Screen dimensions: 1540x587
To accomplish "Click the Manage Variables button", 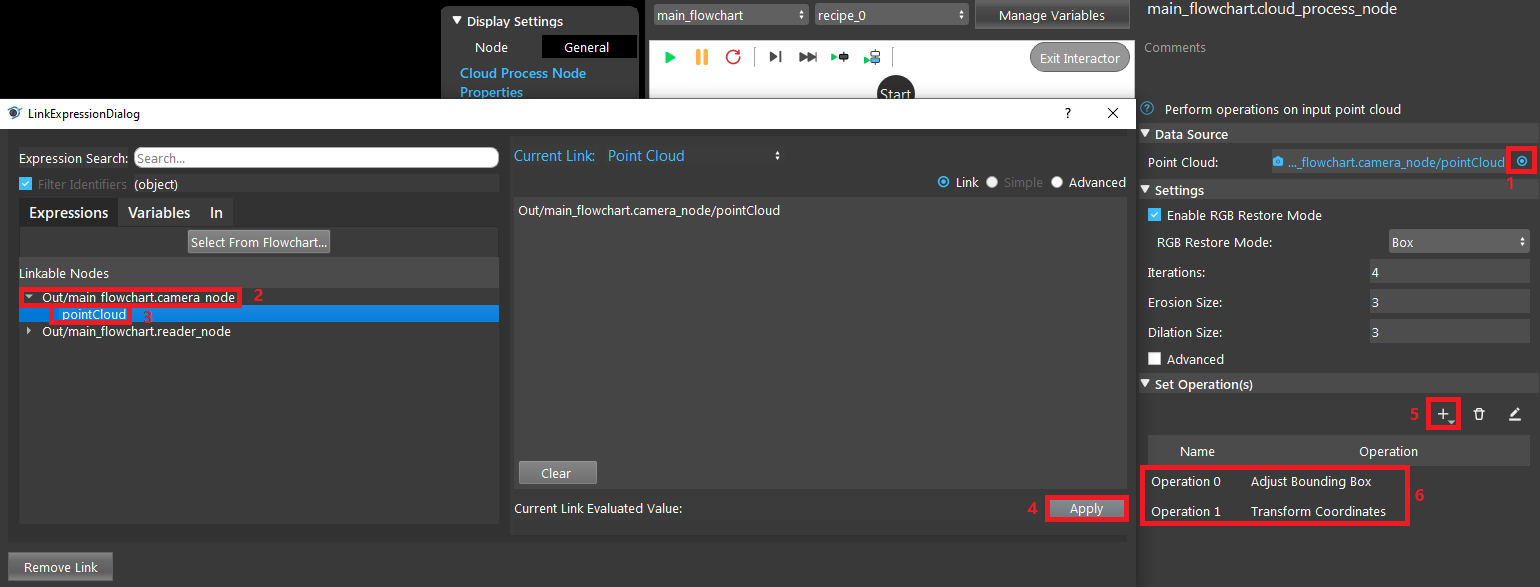I will [1052, 15].
